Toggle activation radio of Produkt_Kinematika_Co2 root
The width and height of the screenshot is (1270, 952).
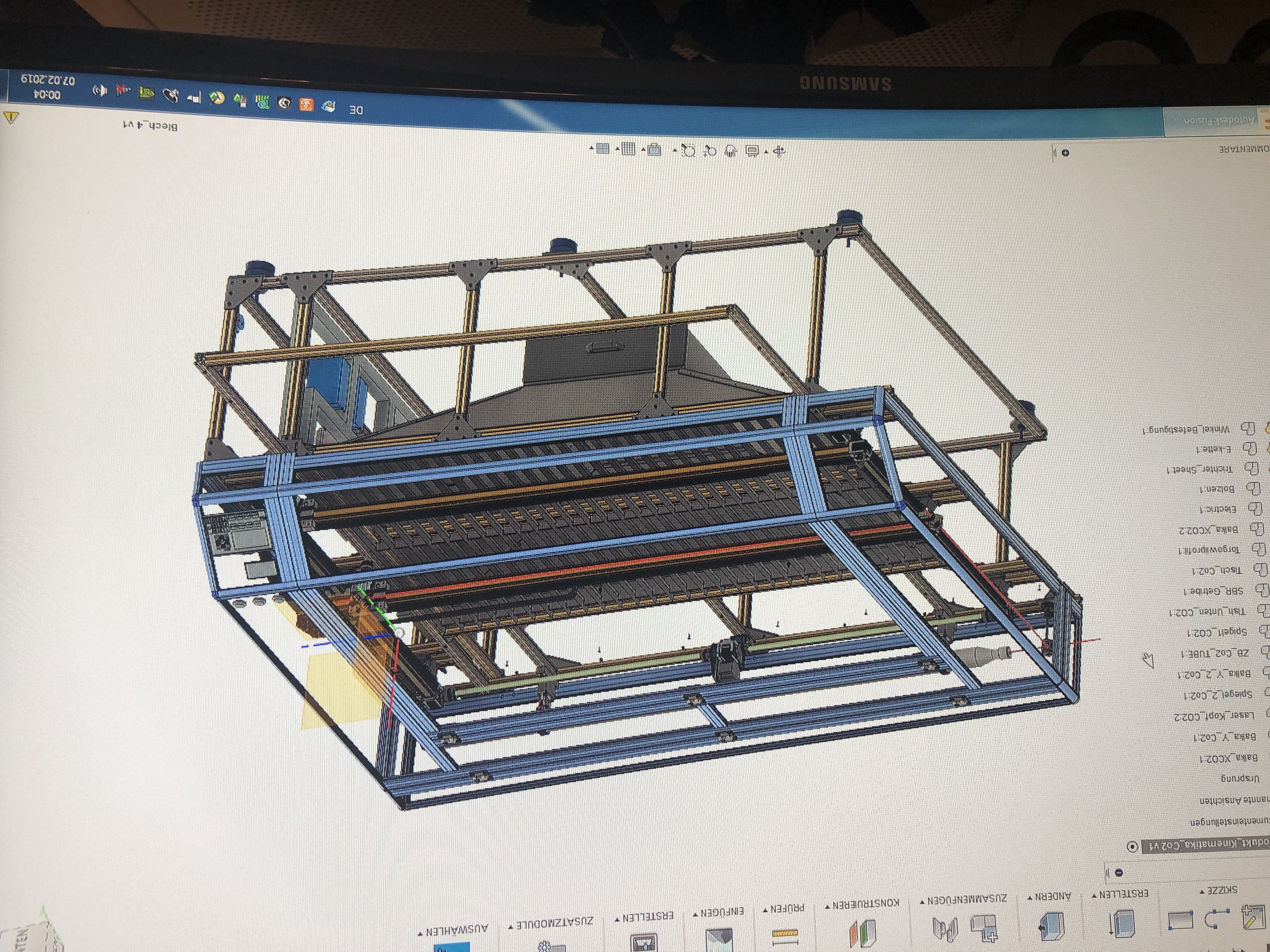(1132, 847)
